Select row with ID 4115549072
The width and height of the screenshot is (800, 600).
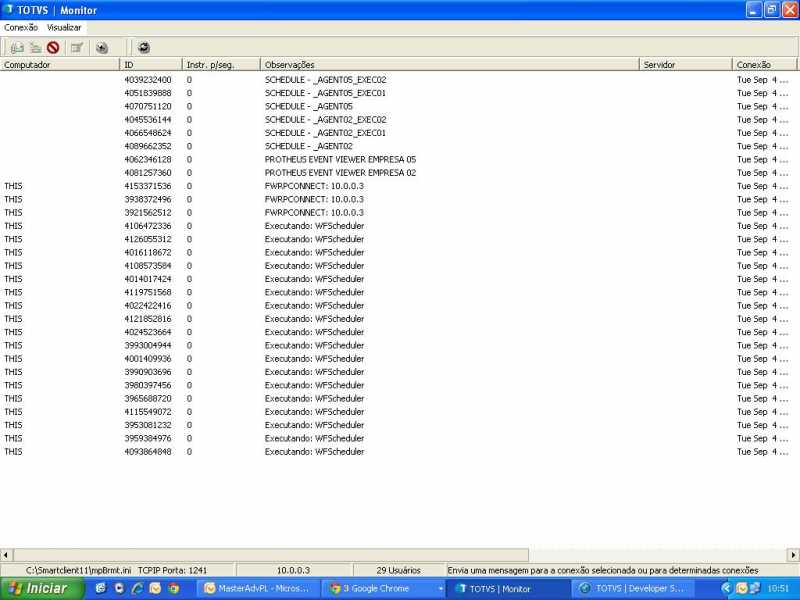[x=398, y=412]
